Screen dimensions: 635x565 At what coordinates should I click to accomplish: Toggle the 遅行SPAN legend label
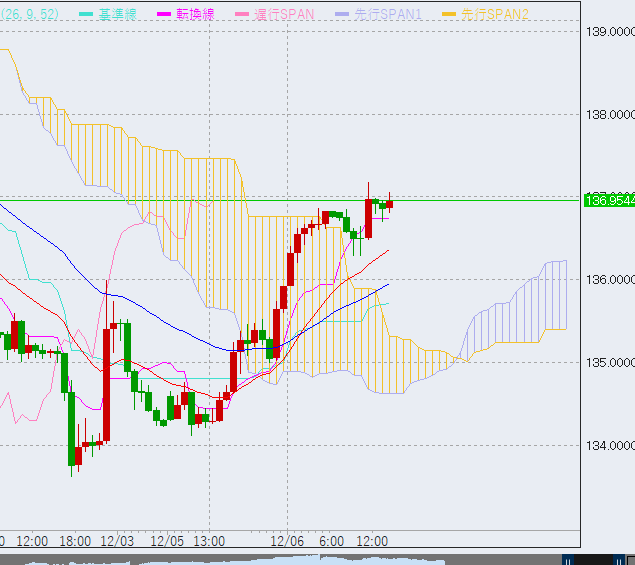click(x=285, y=15)
